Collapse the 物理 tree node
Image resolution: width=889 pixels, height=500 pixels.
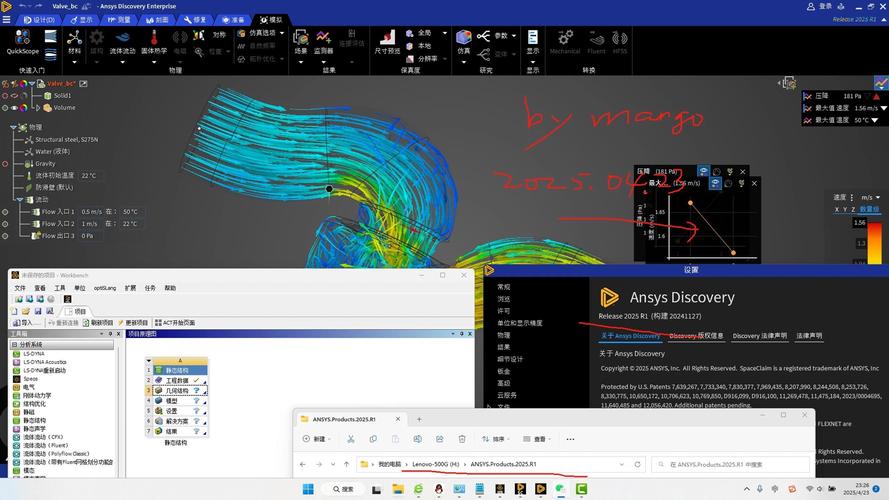tap(13, 128)
